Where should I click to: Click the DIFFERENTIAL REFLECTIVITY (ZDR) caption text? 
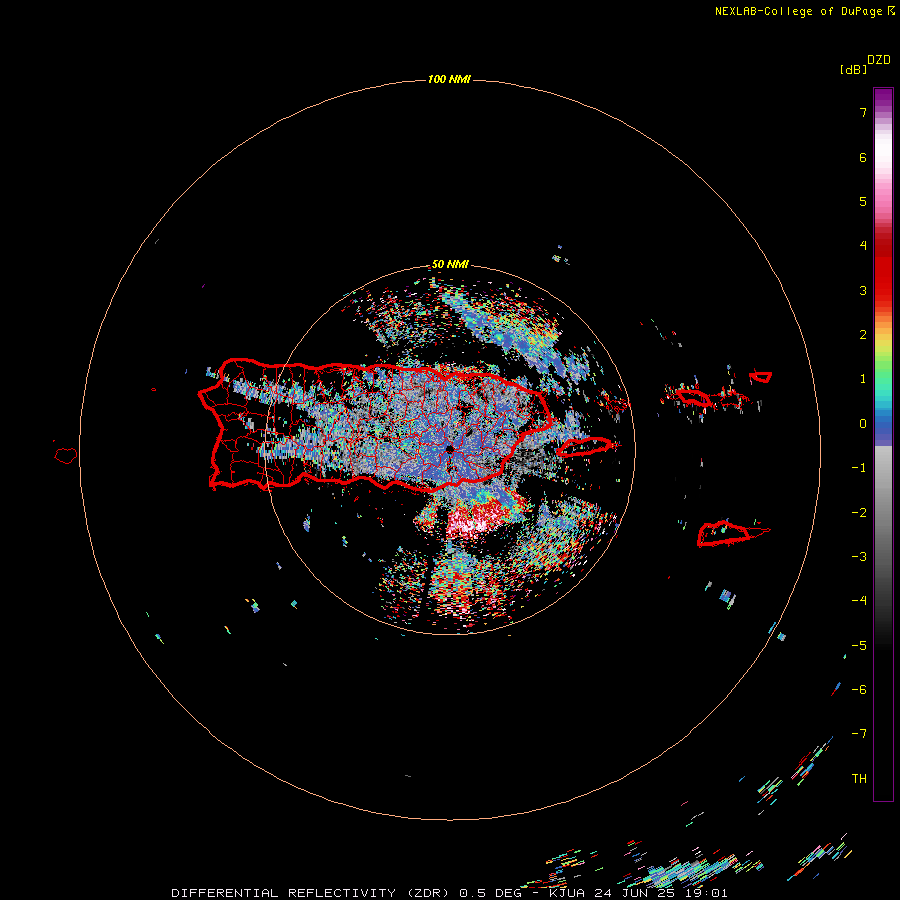312,893
